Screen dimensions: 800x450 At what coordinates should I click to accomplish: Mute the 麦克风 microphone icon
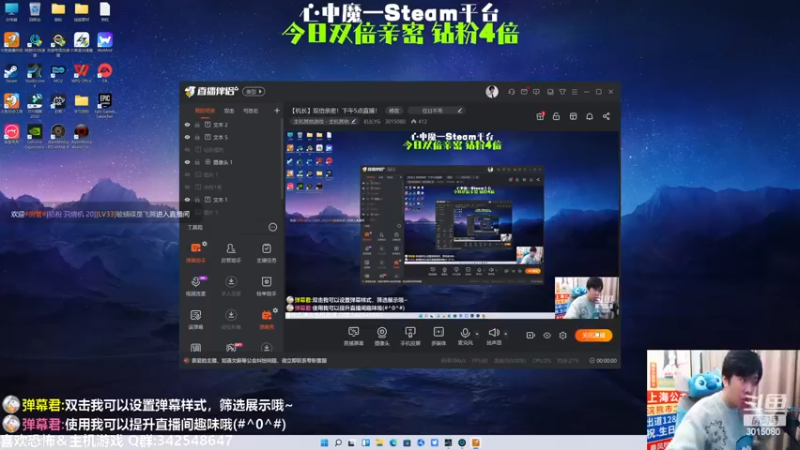point(465,333)
